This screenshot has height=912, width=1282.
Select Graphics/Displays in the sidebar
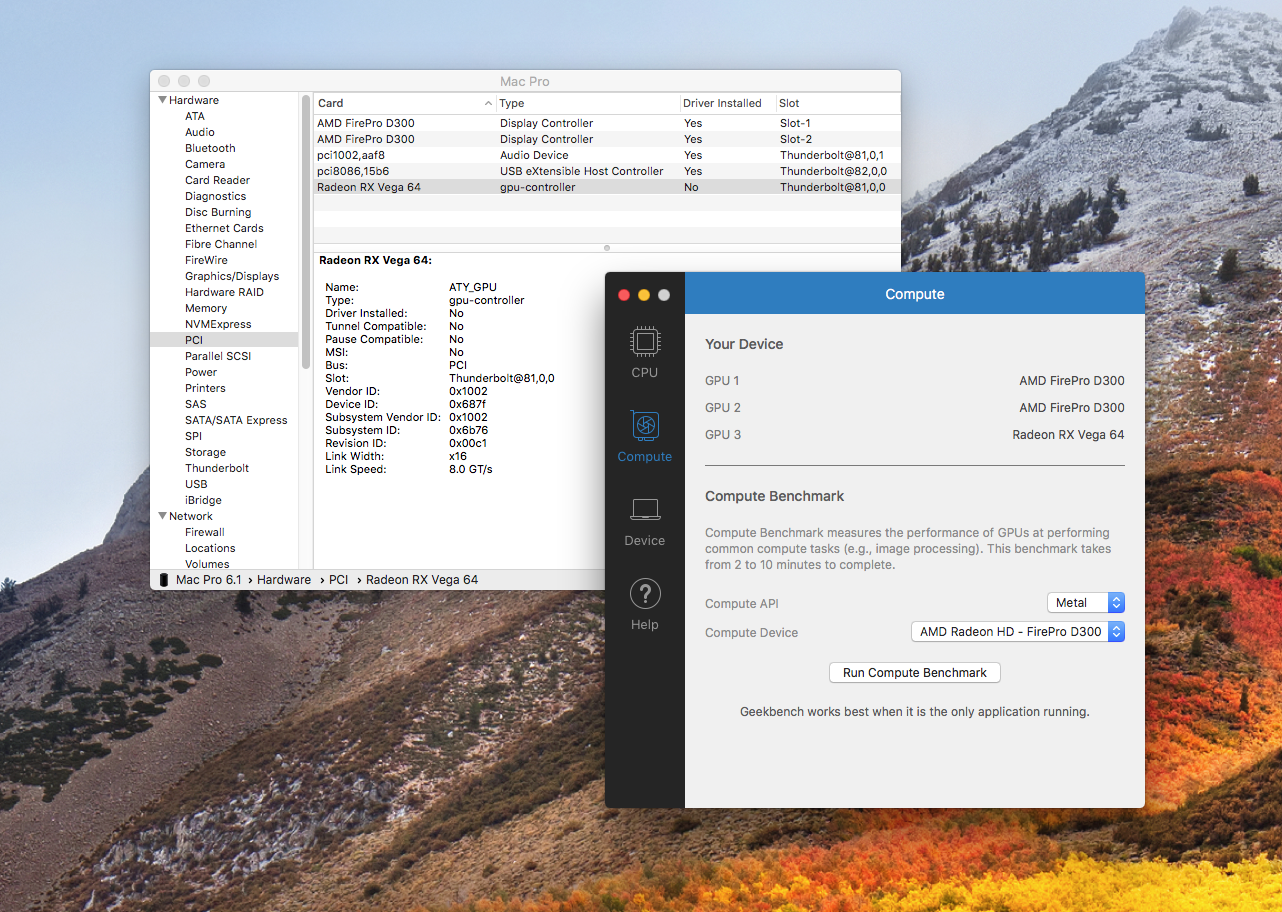pos(232,276)
